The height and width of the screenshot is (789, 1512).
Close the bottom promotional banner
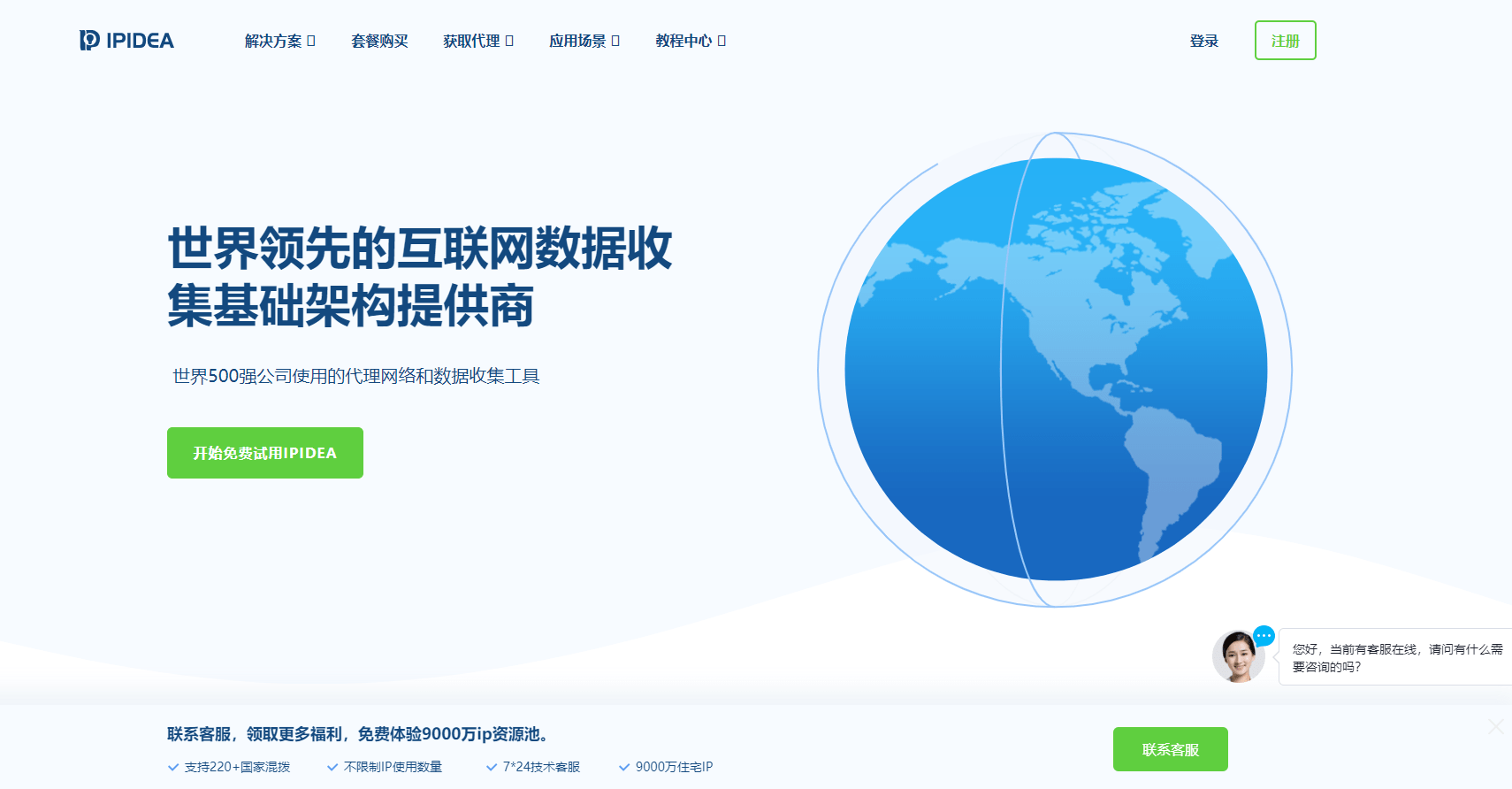(1495, 726)
